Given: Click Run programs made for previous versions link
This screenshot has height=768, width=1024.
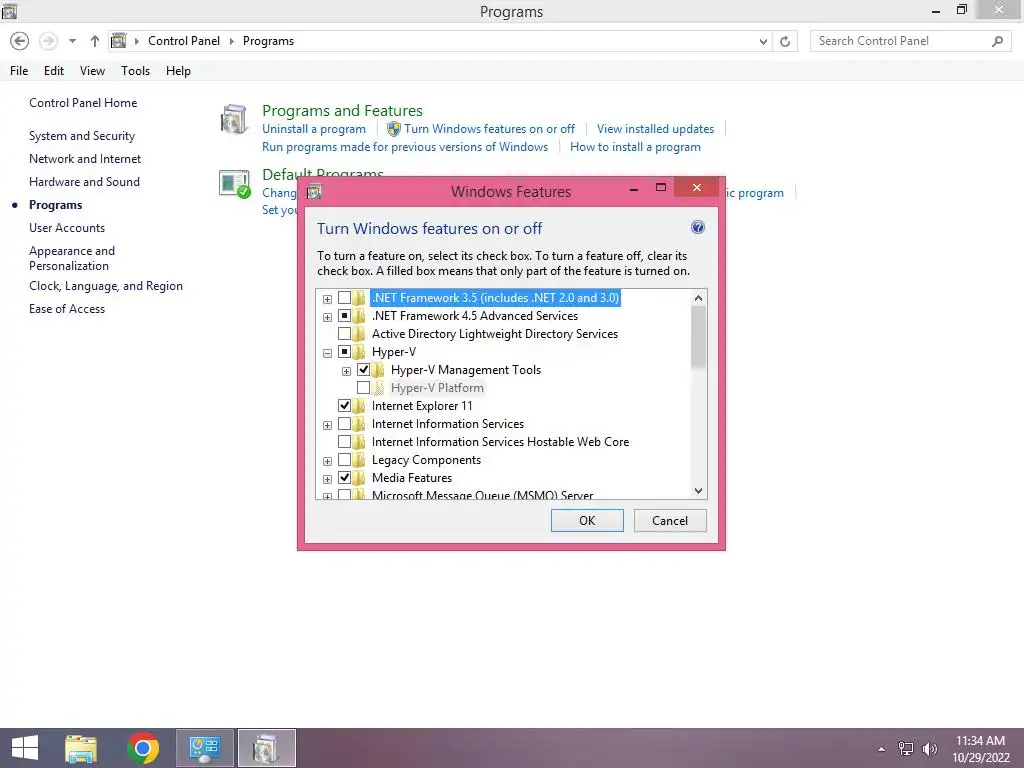Looking at the screenshot, I should click(405, 147).
